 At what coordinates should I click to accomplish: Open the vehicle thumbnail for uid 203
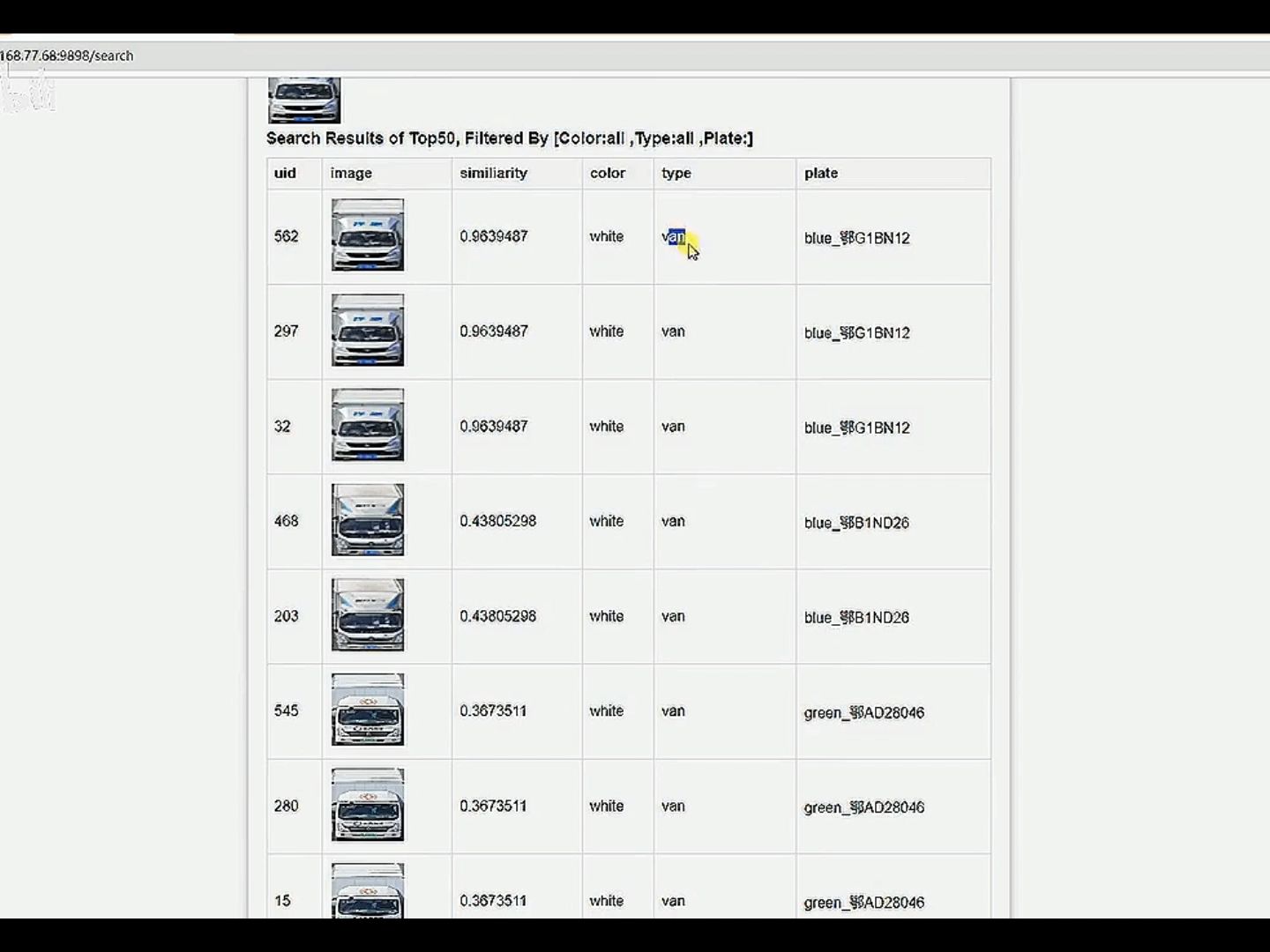[x=368, y=615]
